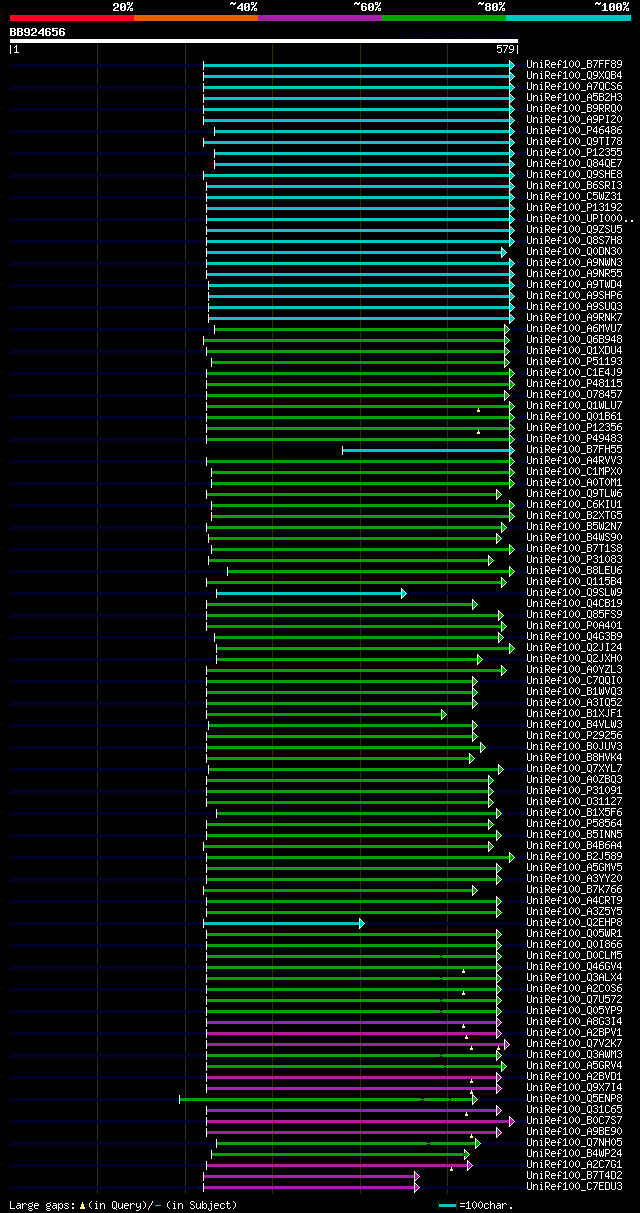Open hit UniRef100_P48115
Viewport: 640px width, 1213px height.
(574, 384)
